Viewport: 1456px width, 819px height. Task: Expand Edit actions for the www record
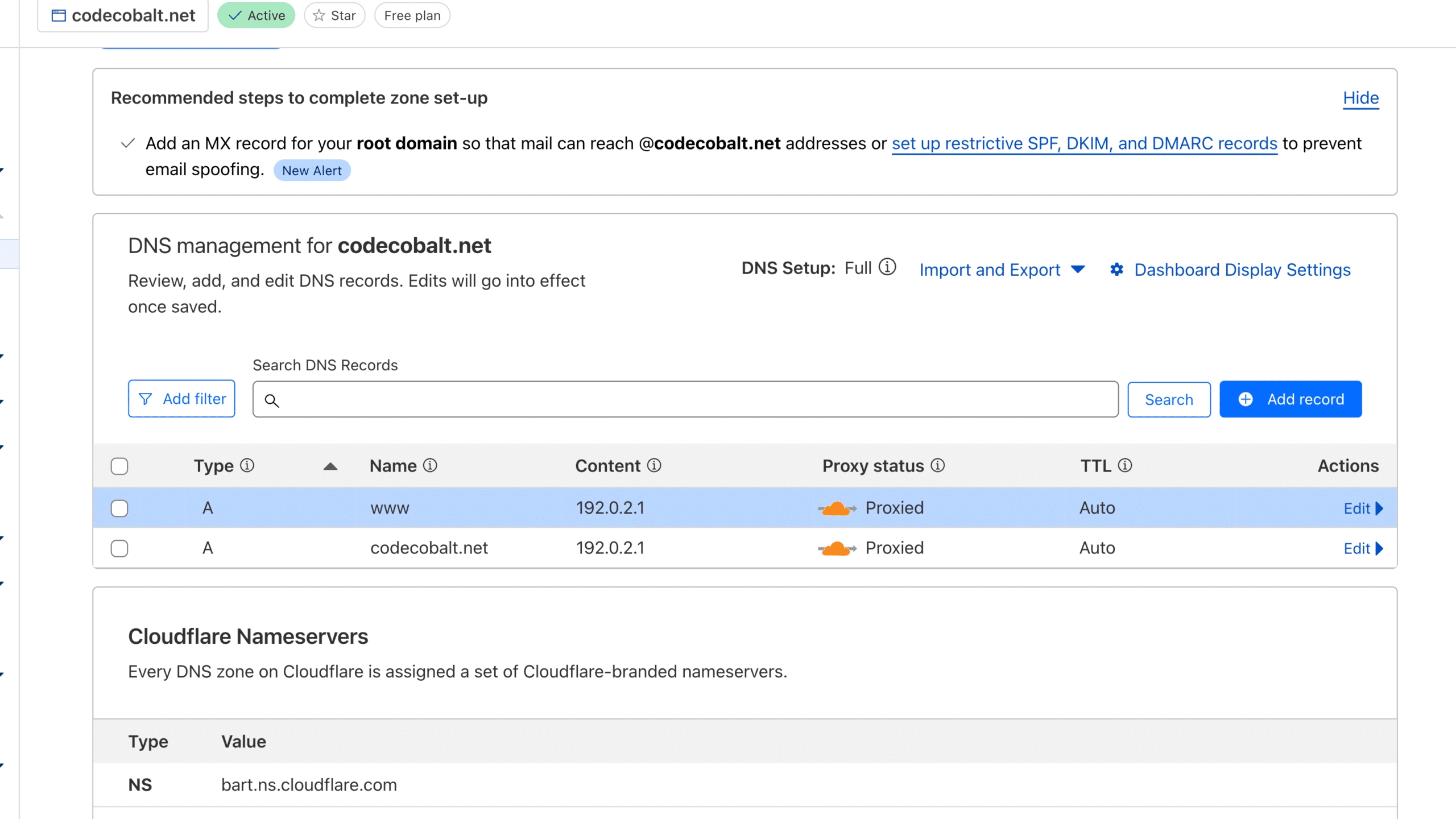pos(1363,508)
